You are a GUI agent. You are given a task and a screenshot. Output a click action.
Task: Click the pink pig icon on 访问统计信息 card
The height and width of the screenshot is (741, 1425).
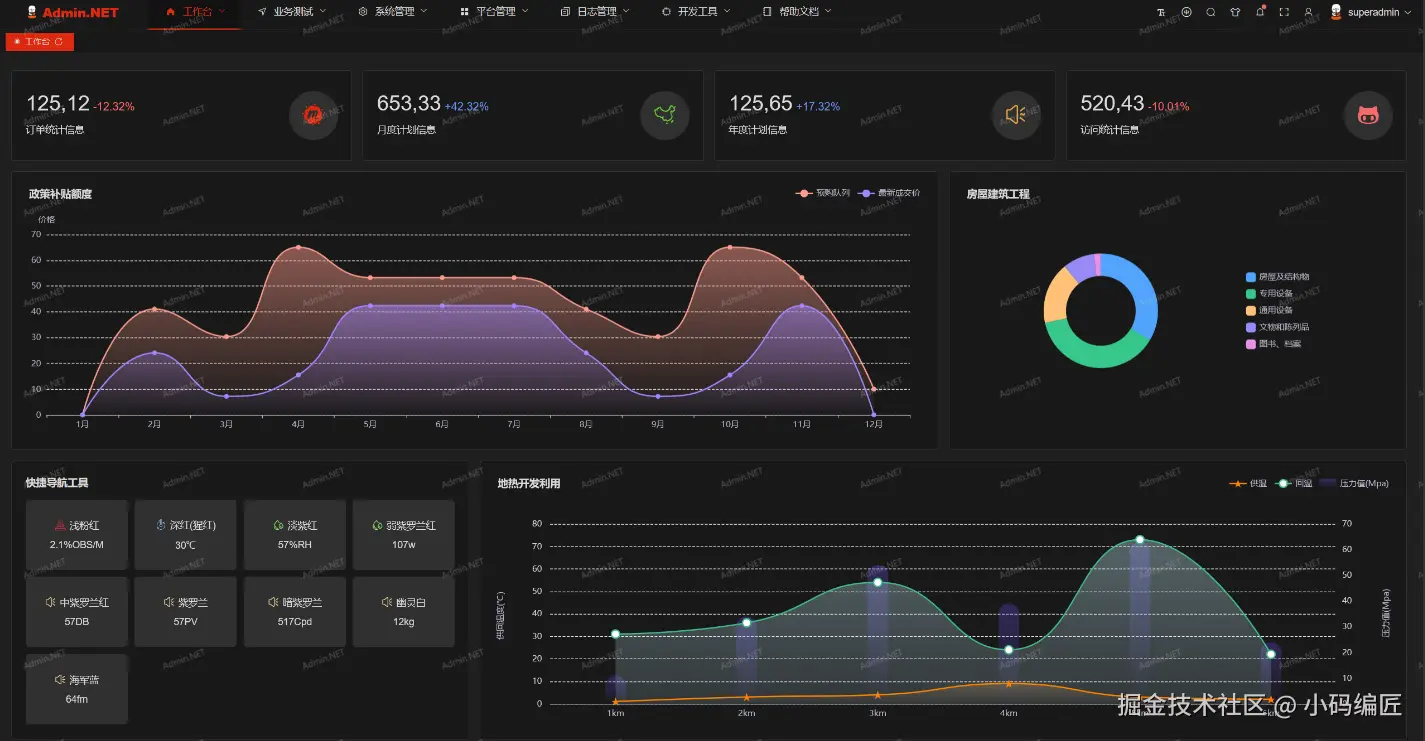tap(1368, 116)
